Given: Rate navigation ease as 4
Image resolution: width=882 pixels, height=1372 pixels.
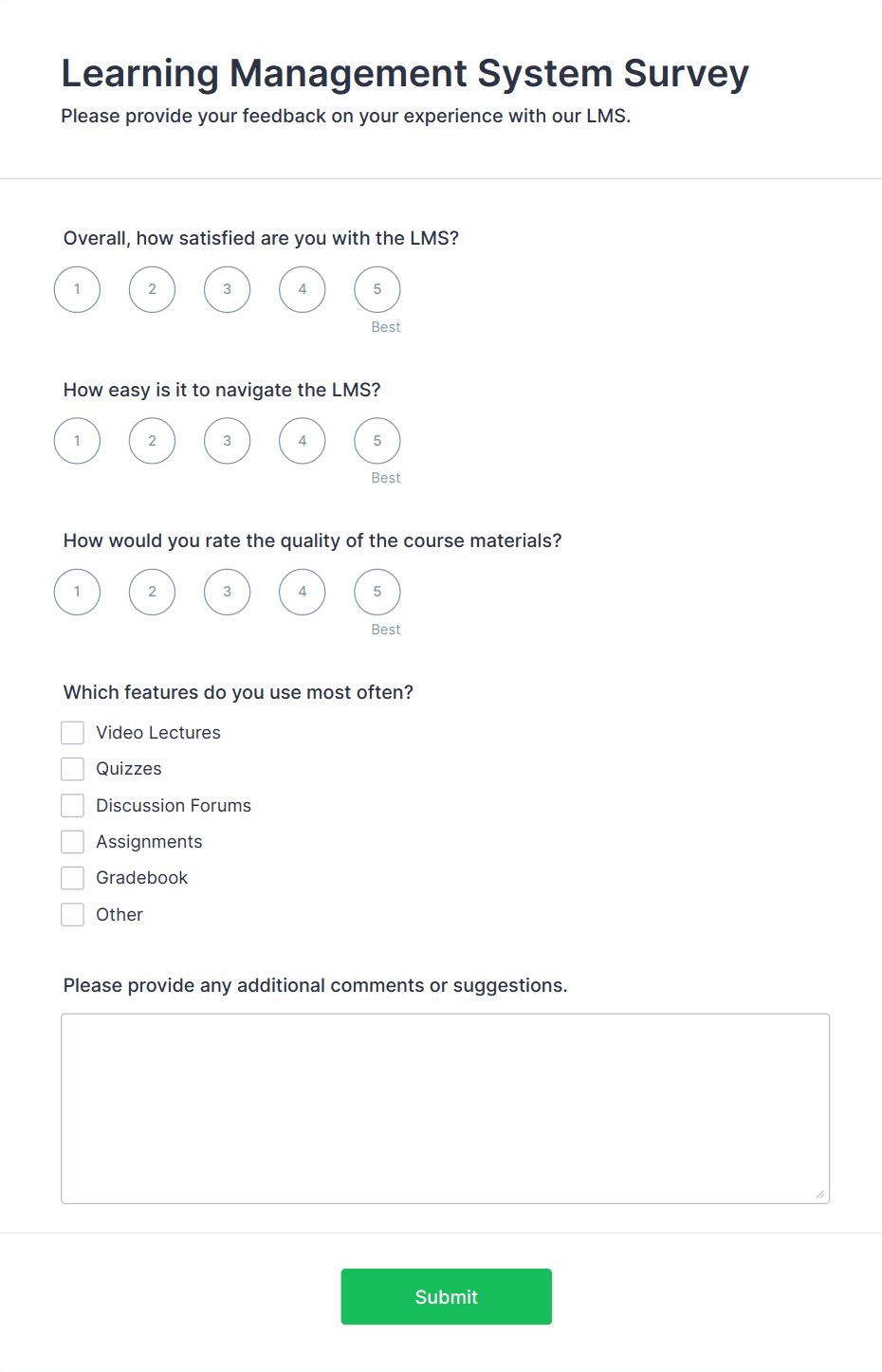Looking at the screenshot, I should point(302,440).
